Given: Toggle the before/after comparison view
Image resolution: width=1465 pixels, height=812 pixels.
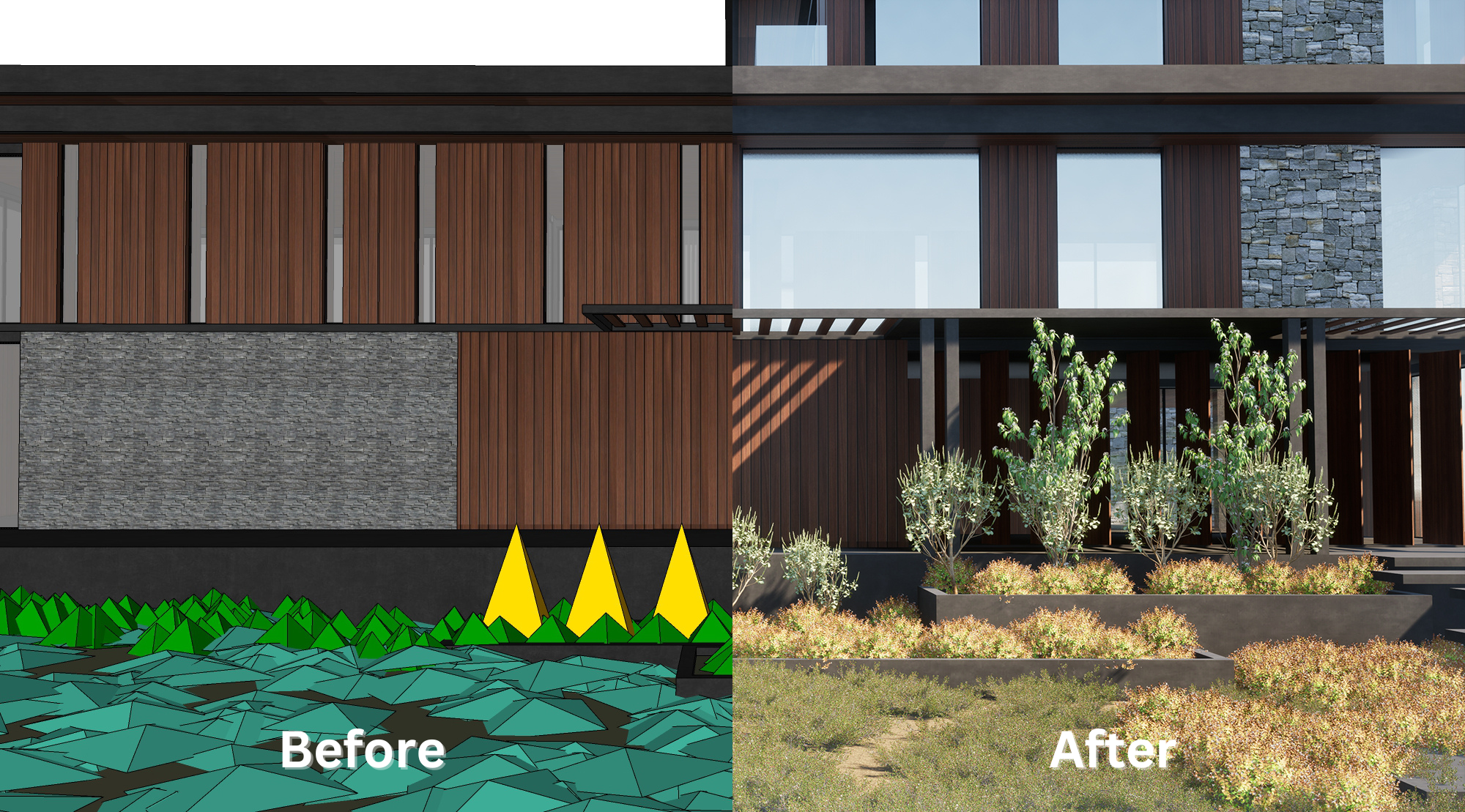Looking at the screenshot, I should (732, 406).
